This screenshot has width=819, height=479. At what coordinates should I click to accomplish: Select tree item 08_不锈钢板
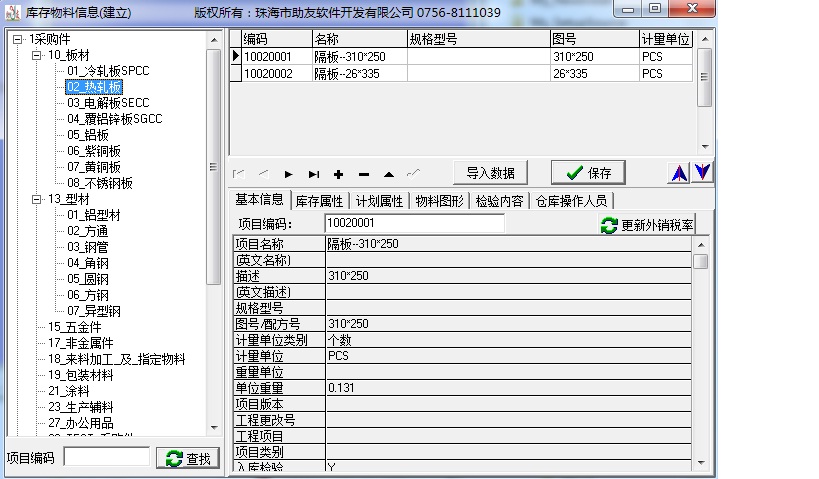pyautogui.click(x=100, y=183)
